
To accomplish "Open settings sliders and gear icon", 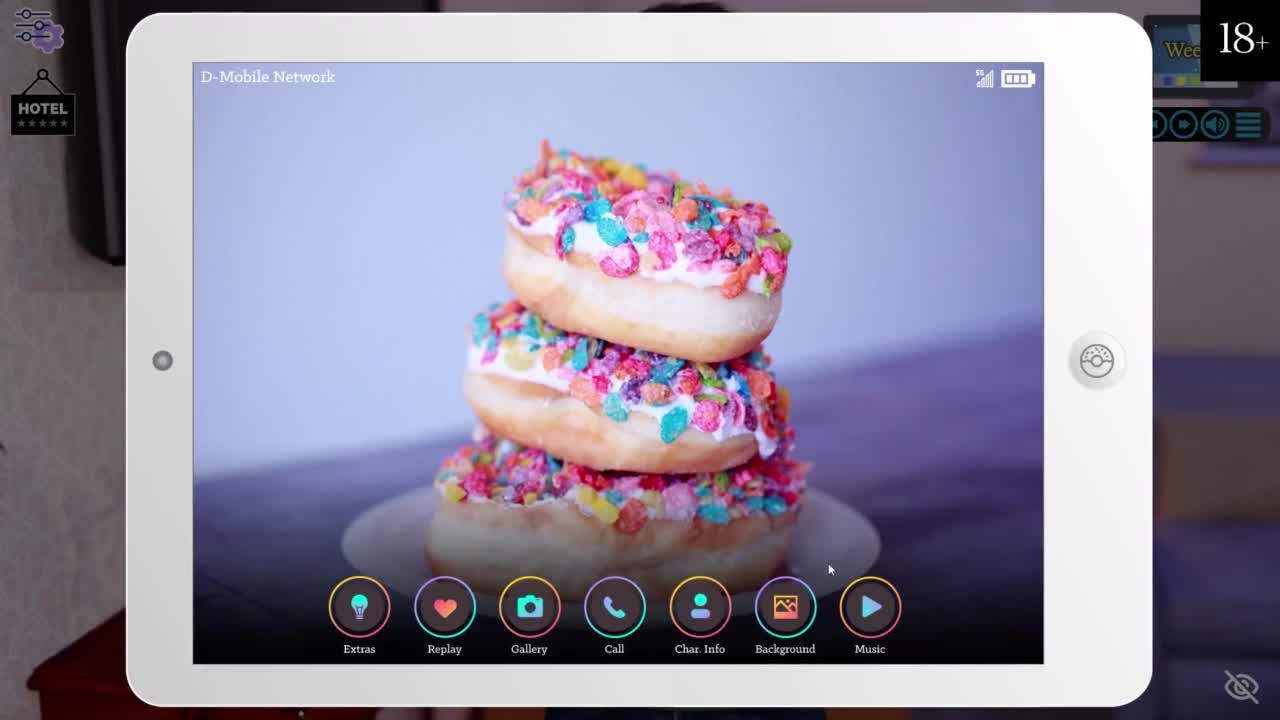I will (x=38, y=29).
